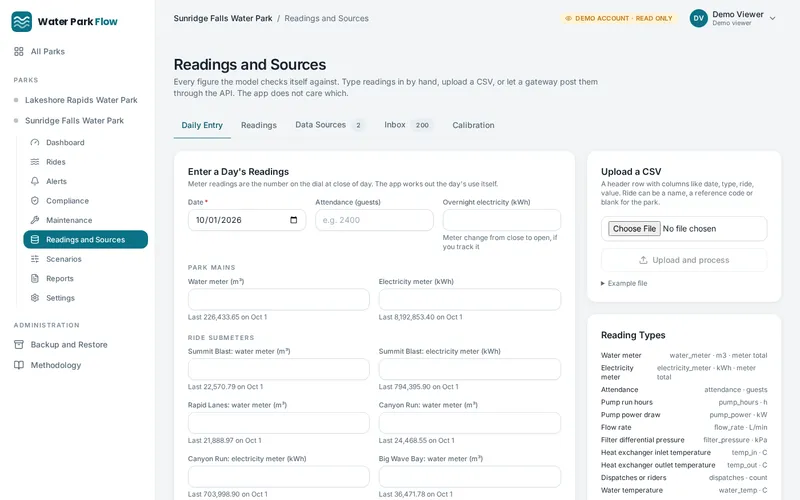Click the Reports document icon
The image size is (800, 500).
[35, 278]
